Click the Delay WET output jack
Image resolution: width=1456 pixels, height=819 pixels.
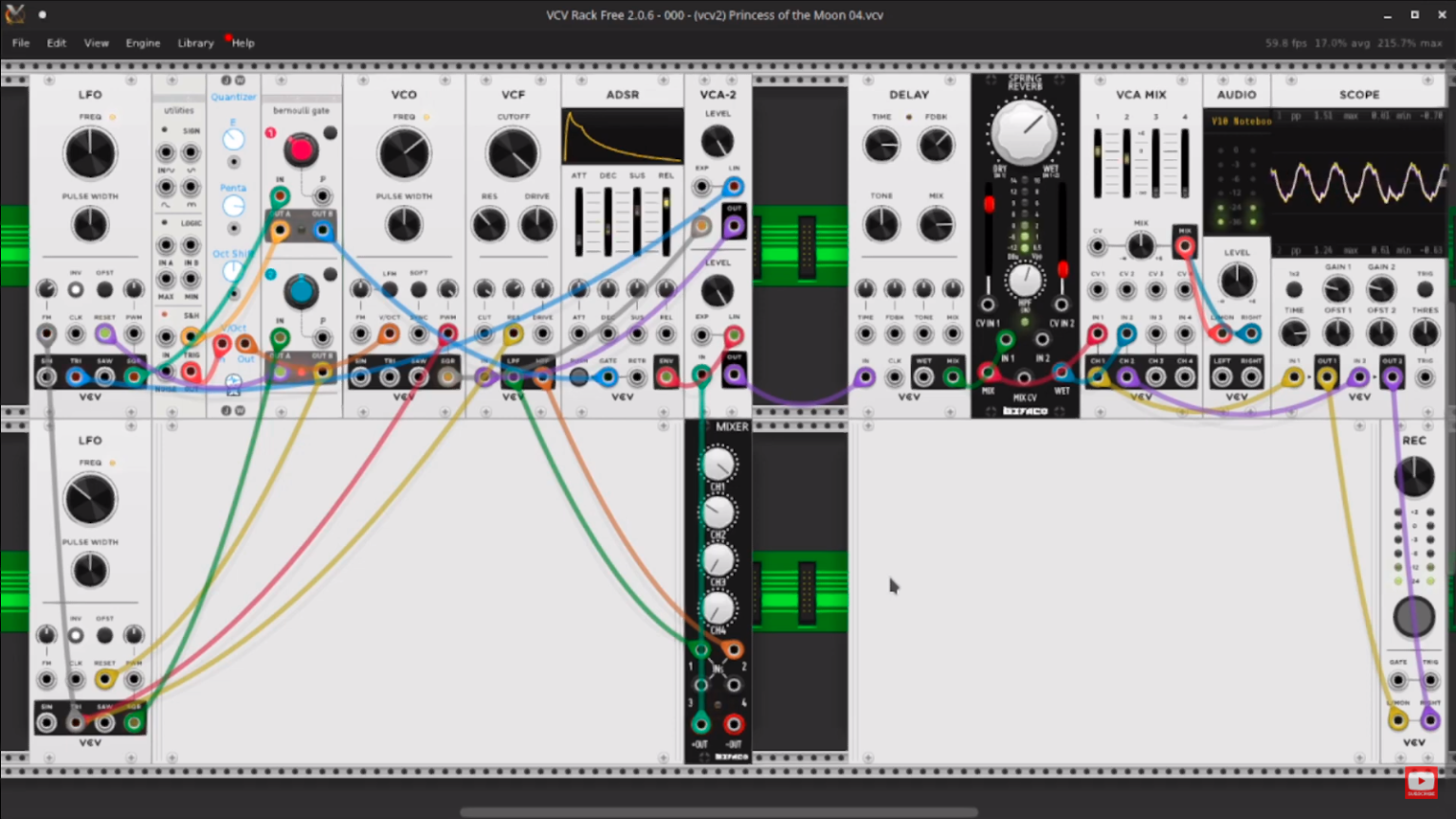pos(923,377)
